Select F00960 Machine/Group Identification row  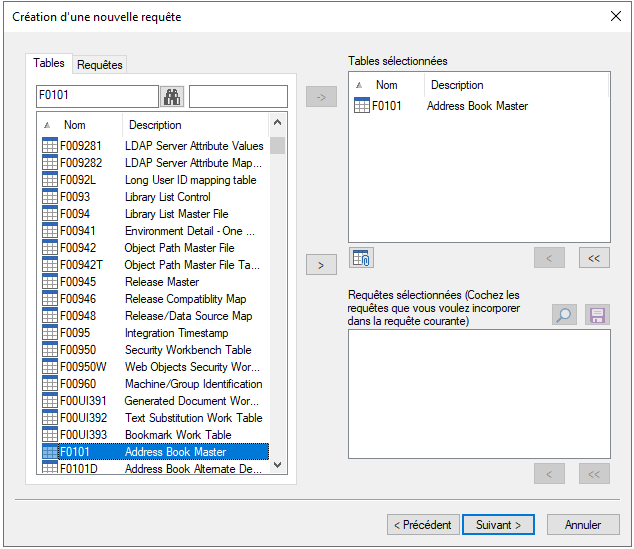point(155,383)
